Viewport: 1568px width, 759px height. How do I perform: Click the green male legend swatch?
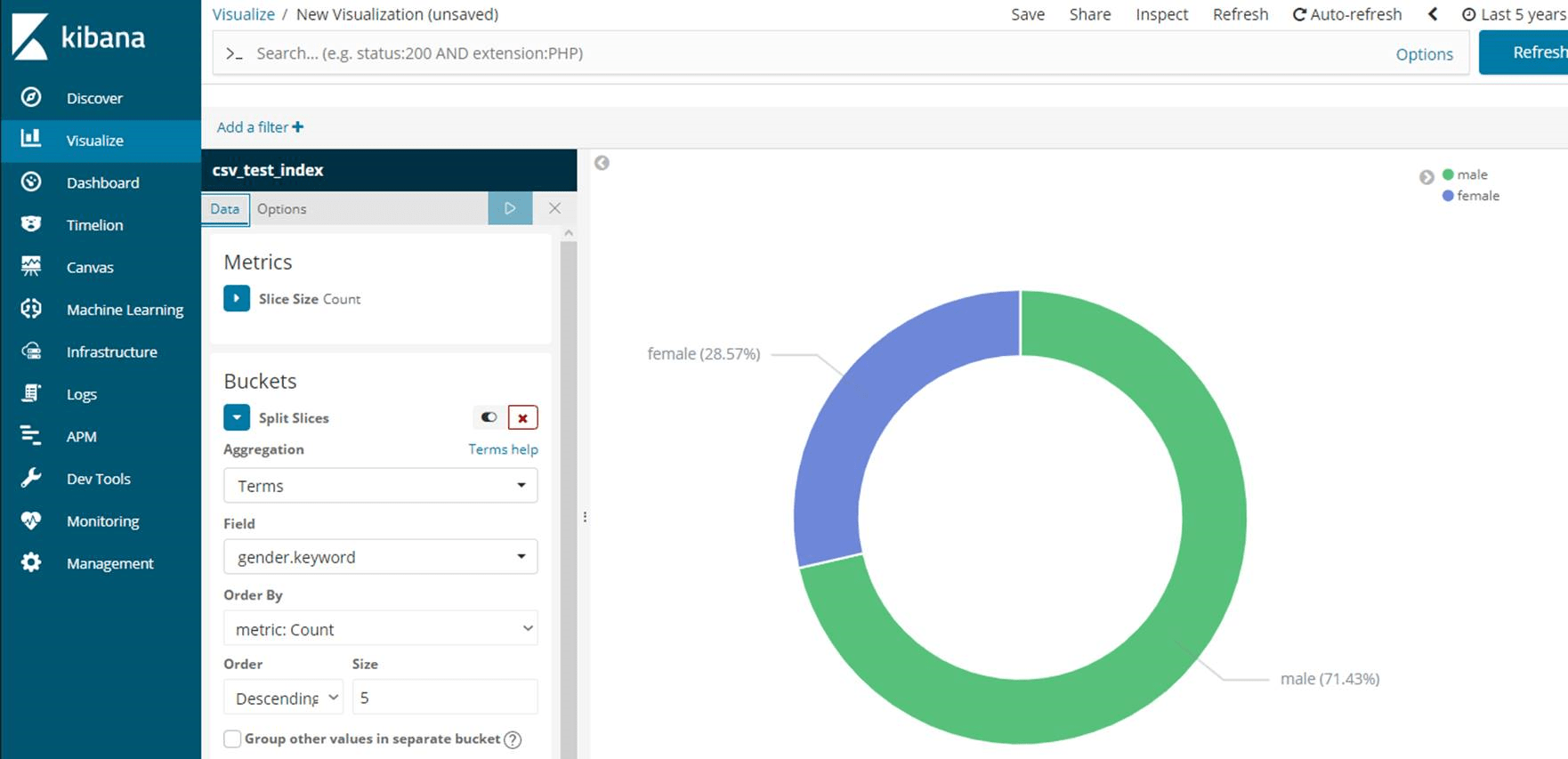[x=1448, y=174]
